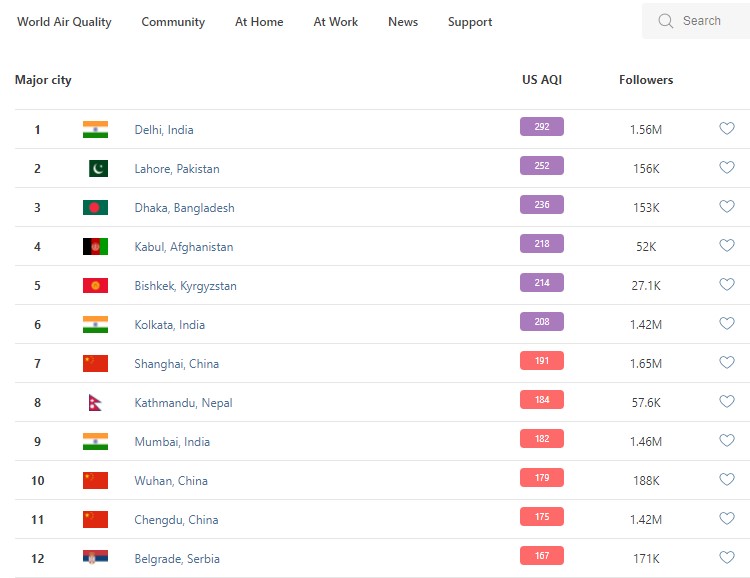
Task: Open the Dhaka, Bangladesh city link
Action: click(x=184, y=208)
